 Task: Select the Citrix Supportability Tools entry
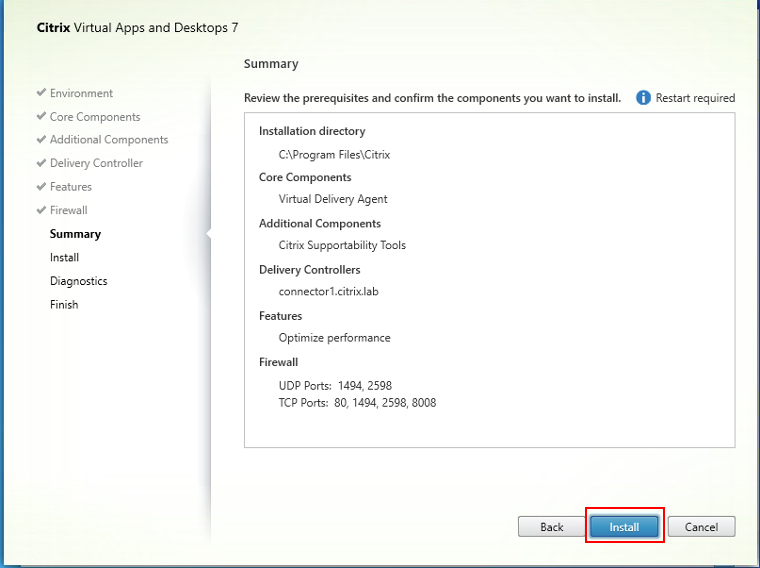point(342,245)
